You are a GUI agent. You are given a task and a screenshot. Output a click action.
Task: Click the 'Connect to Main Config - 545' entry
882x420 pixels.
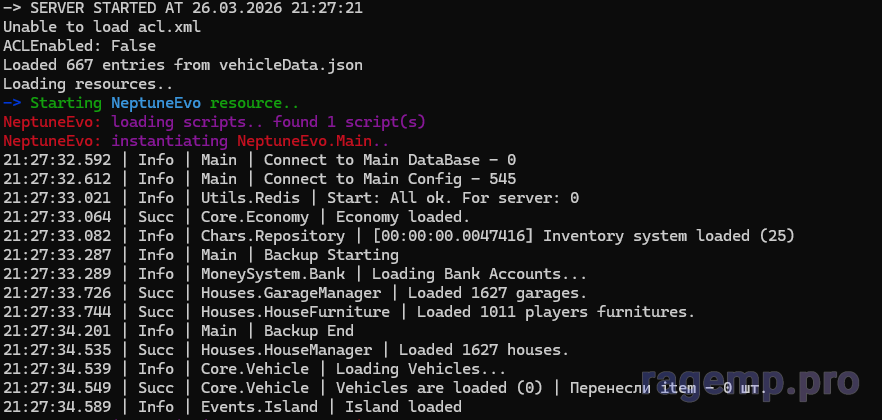click(x=389, y=179)
